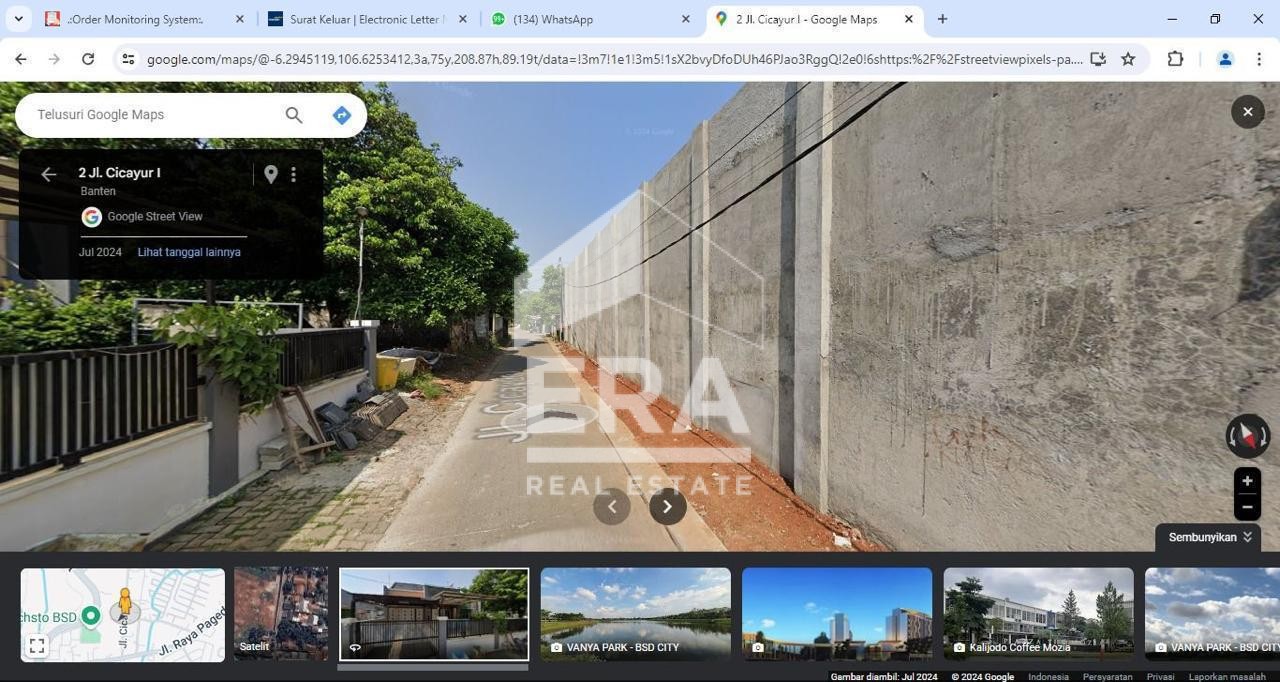Reload the page with the refresh icon
Screen dimensions: 1280x682
88,59
